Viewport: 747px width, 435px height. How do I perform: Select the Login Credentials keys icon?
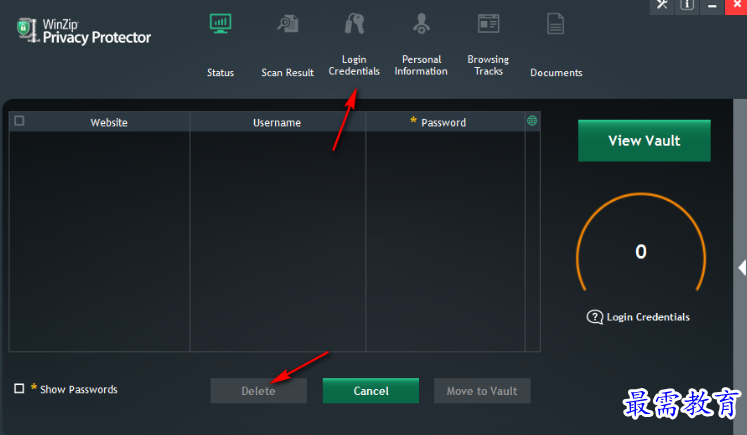(x=354, y=23)
